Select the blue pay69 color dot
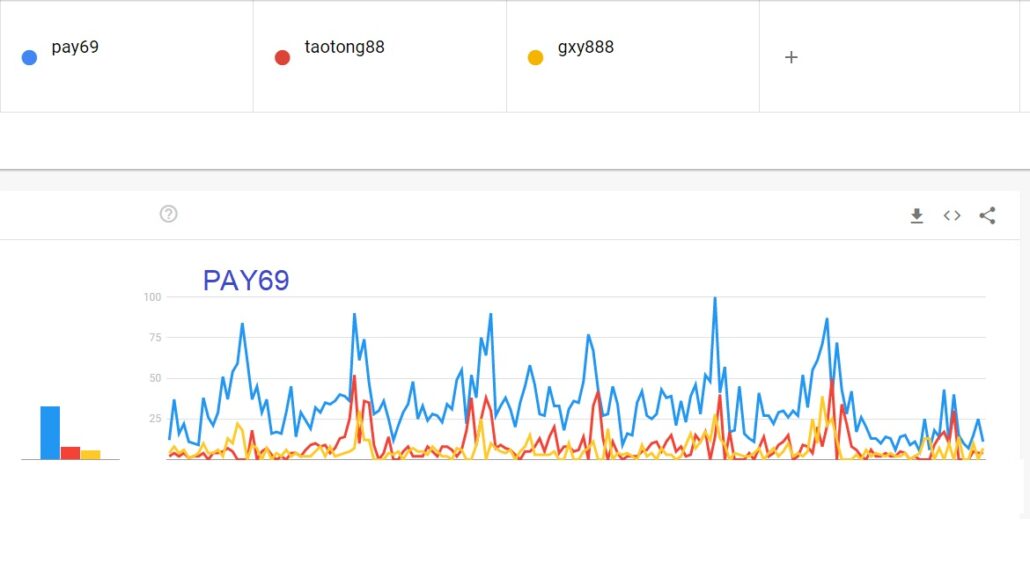 coord(29,58)
